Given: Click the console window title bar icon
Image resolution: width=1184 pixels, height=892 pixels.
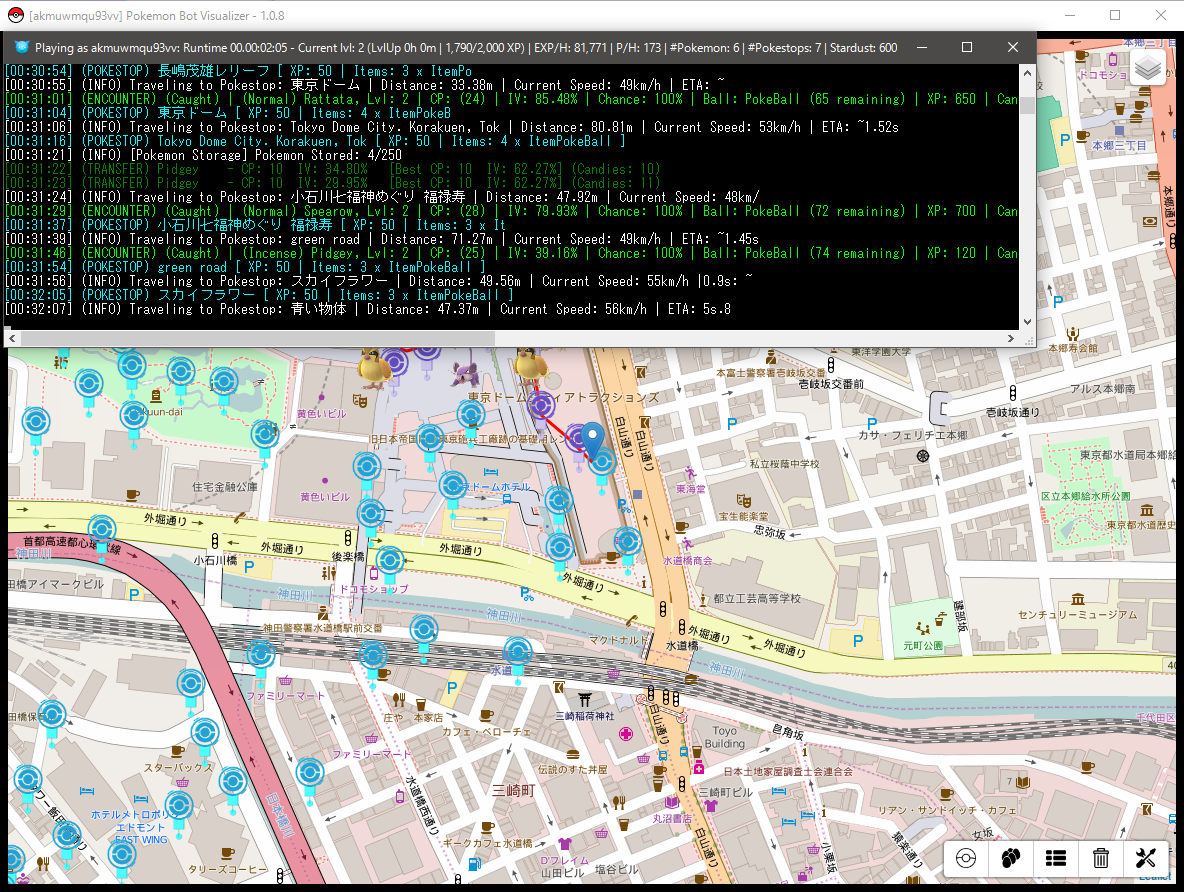Looking at the screenshot, I should coord(21,48).
